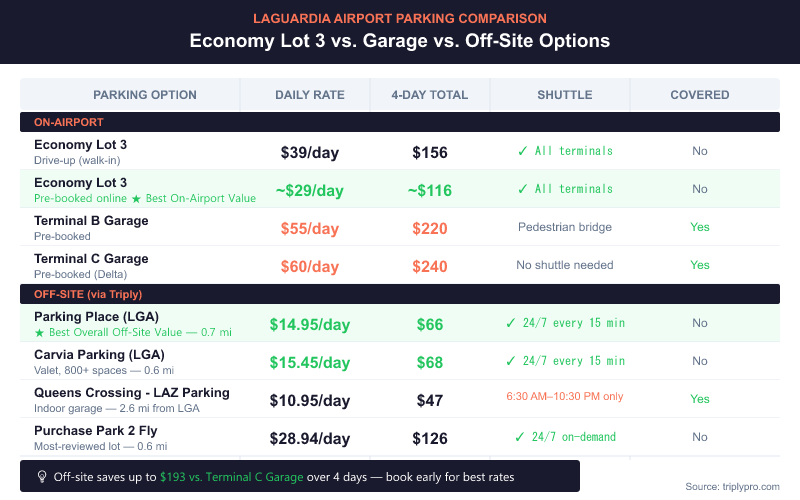Click the checkmark in the Parking Place shuttle cell

[510, 323]
